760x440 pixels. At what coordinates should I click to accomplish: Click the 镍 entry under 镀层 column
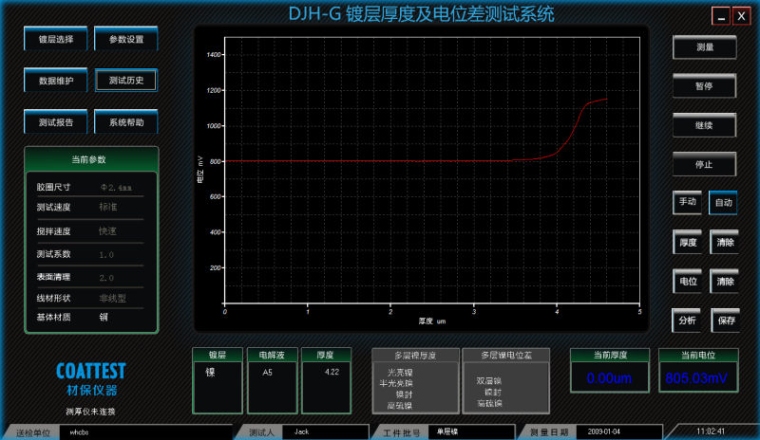(210, 372)
